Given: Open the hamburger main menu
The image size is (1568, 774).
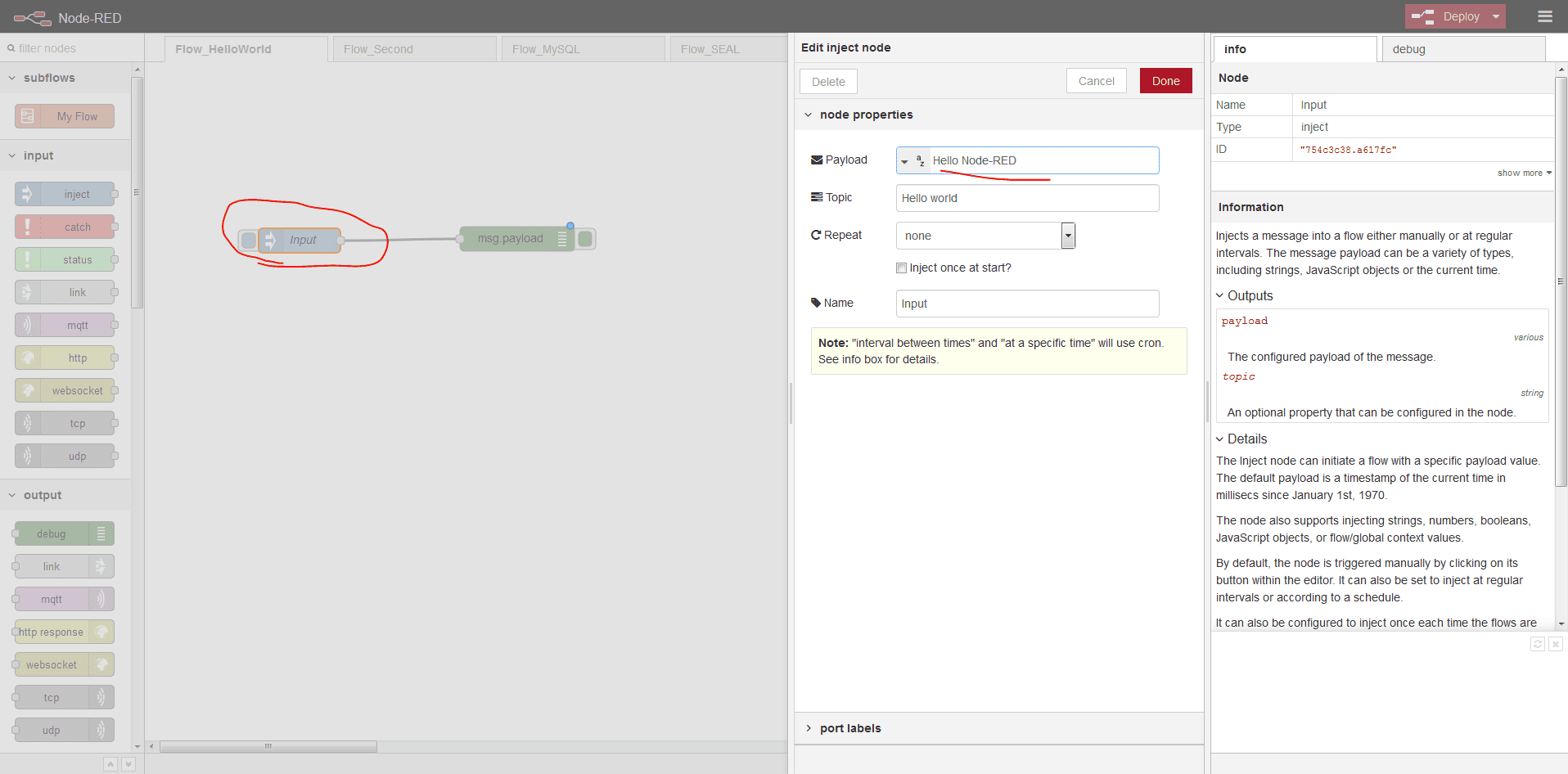Looking at the screenshot, I should click(x=1544, y=16).
